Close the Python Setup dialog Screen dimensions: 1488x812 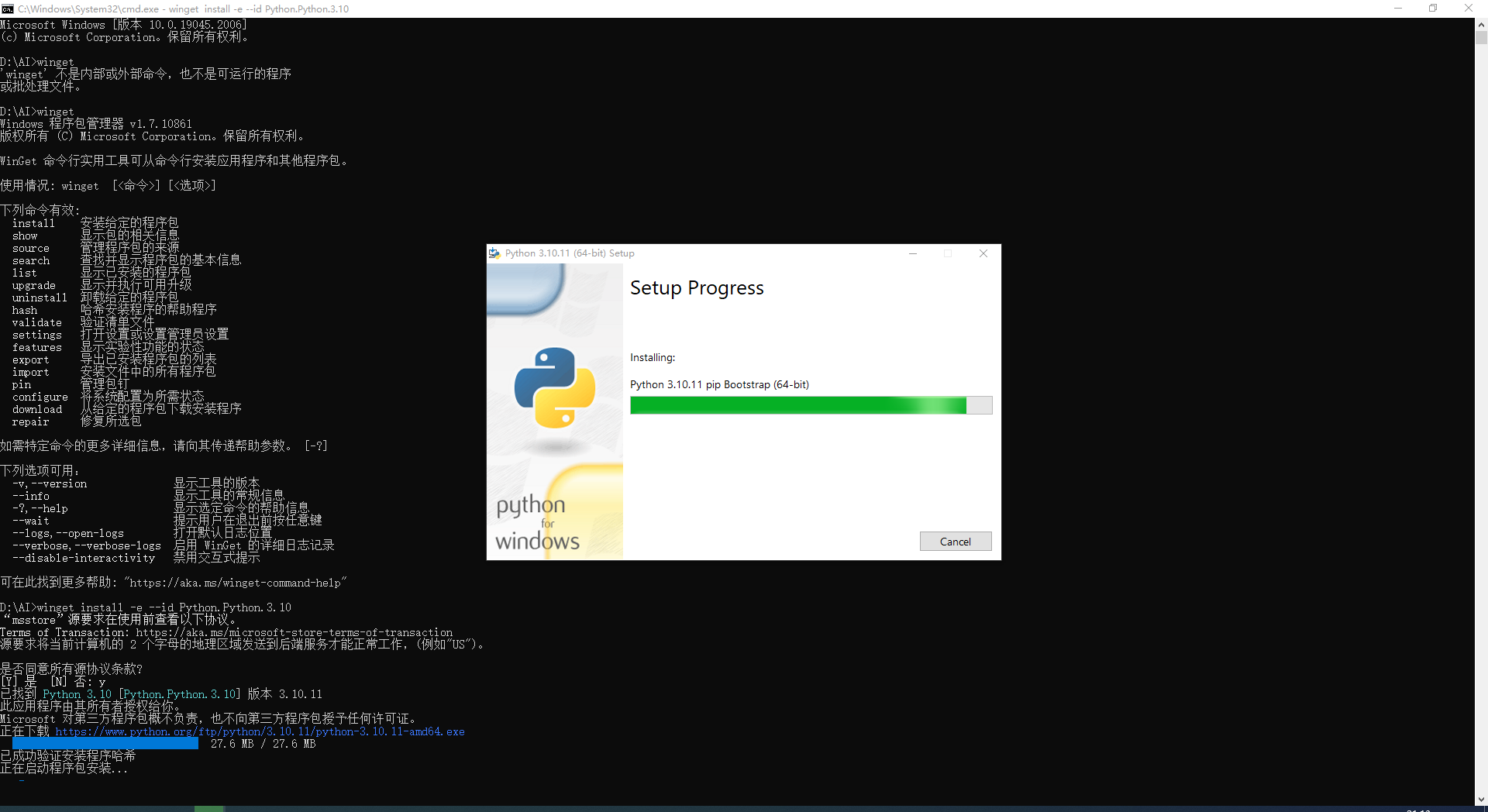click(983, 253)
